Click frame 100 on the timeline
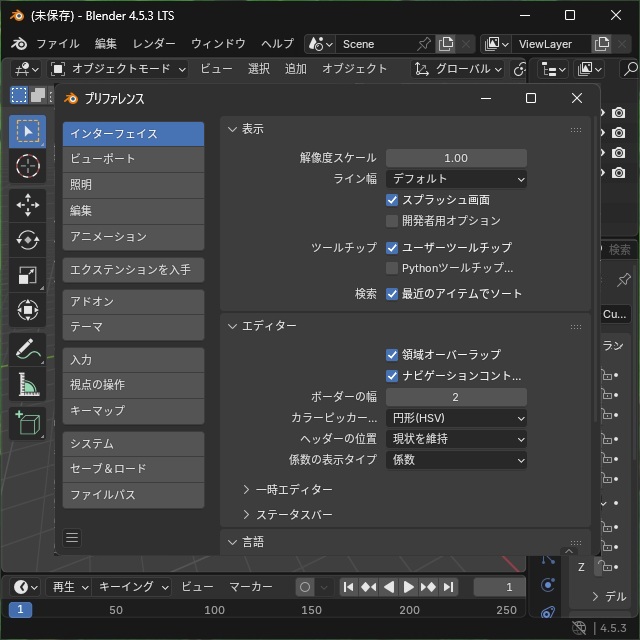 pyautogui.click(x=214, y=610)
